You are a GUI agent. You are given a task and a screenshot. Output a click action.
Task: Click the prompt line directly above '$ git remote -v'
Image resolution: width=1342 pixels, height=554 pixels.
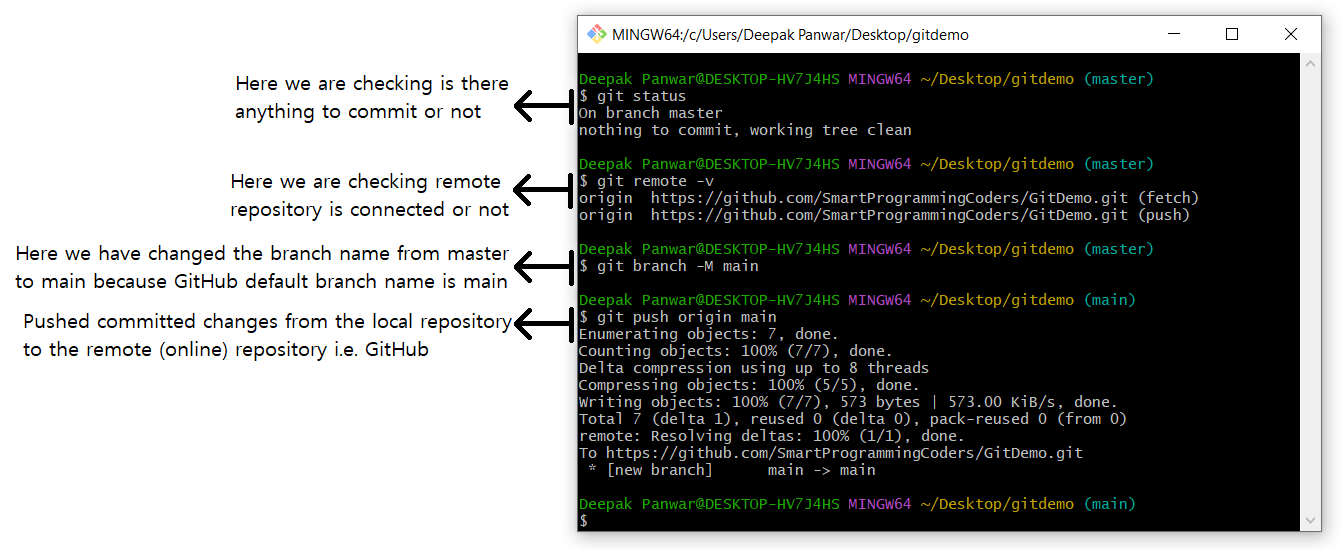pos(866,164)
